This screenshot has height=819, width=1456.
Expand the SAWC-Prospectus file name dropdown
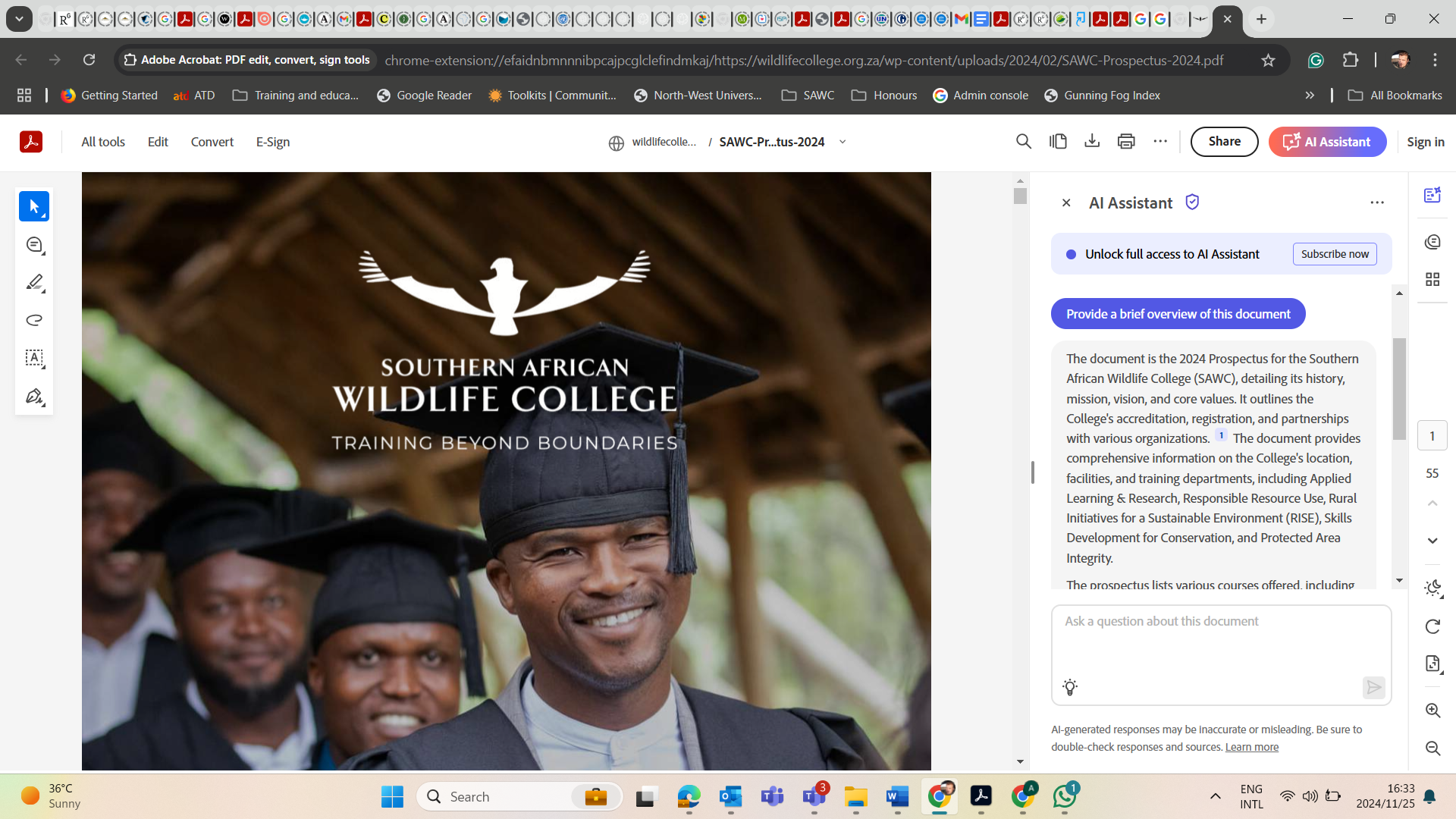(843, 142)
